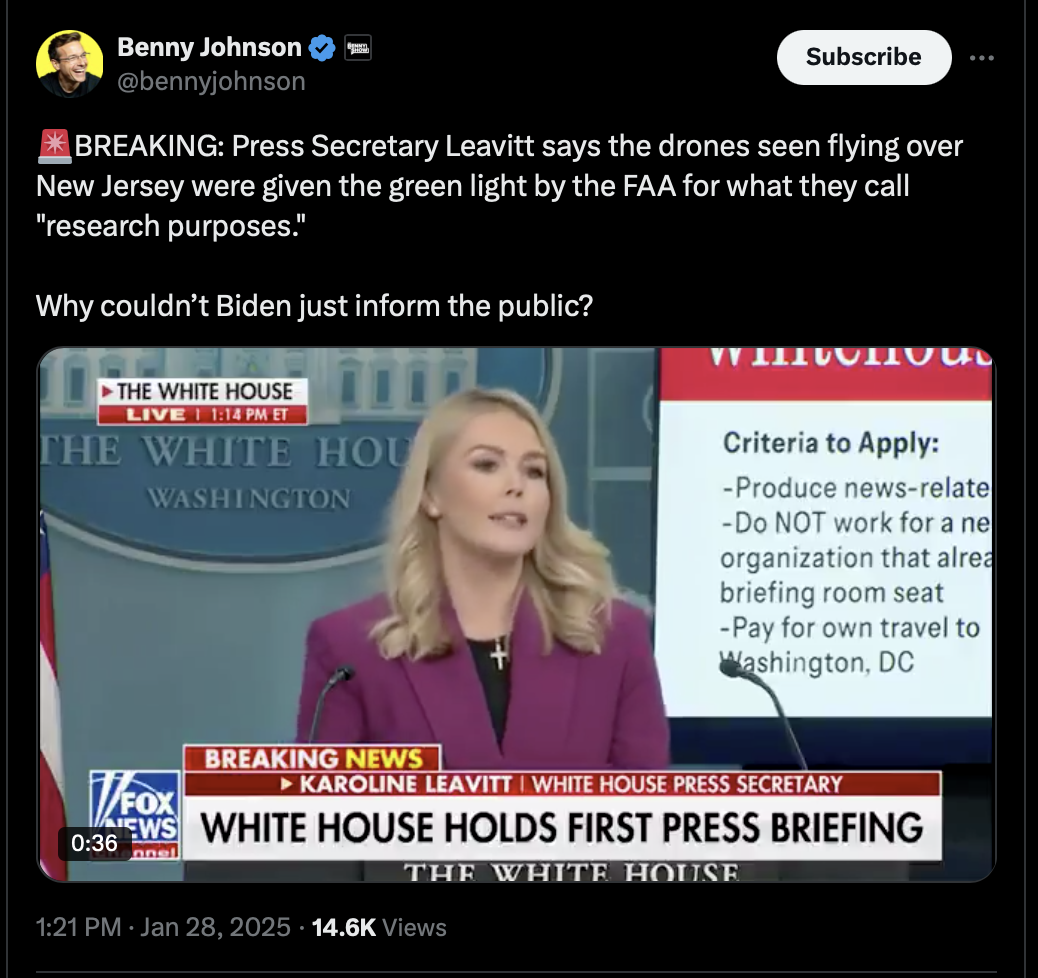
Task: Subscribe to Benny Johnson
Action: pos(864,57)
